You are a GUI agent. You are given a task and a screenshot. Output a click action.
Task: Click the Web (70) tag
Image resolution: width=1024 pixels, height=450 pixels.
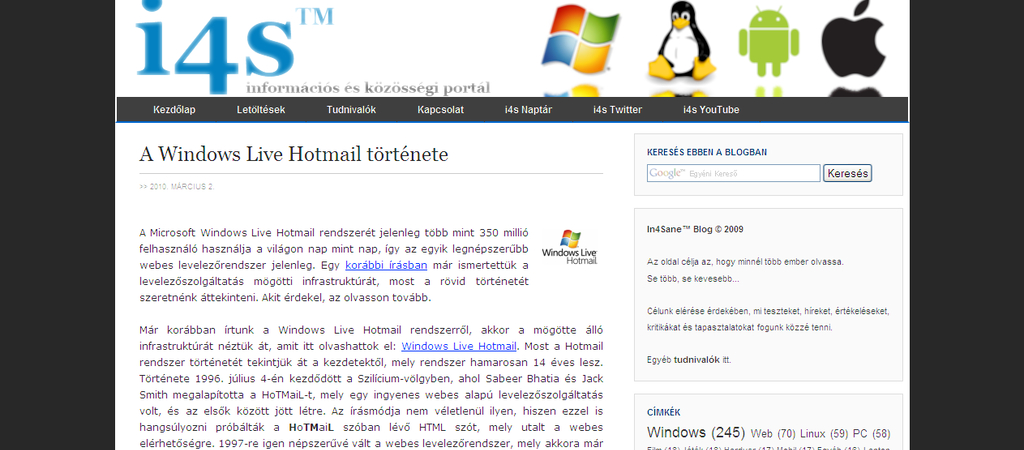tap(773, 434)
